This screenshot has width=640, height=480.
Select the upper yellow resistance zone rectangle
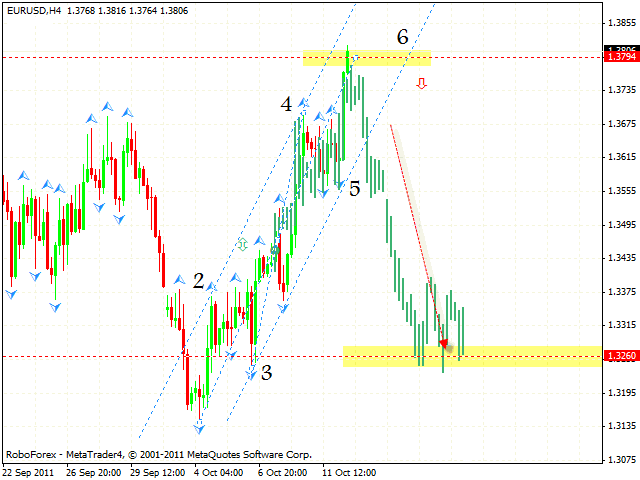pyautogui.click(x=367, y=58)
